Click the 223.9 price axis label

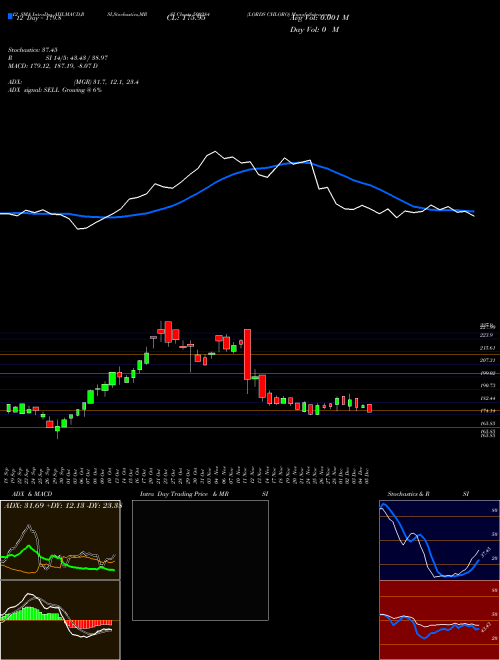coord(487,335)
